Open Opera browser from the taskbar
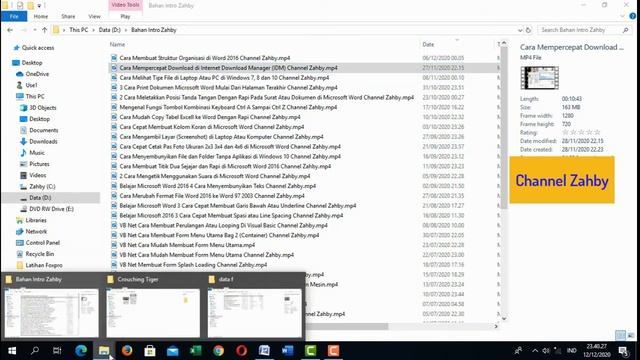The width and height of the screenshot is (640, 360). tap(241, 351)
